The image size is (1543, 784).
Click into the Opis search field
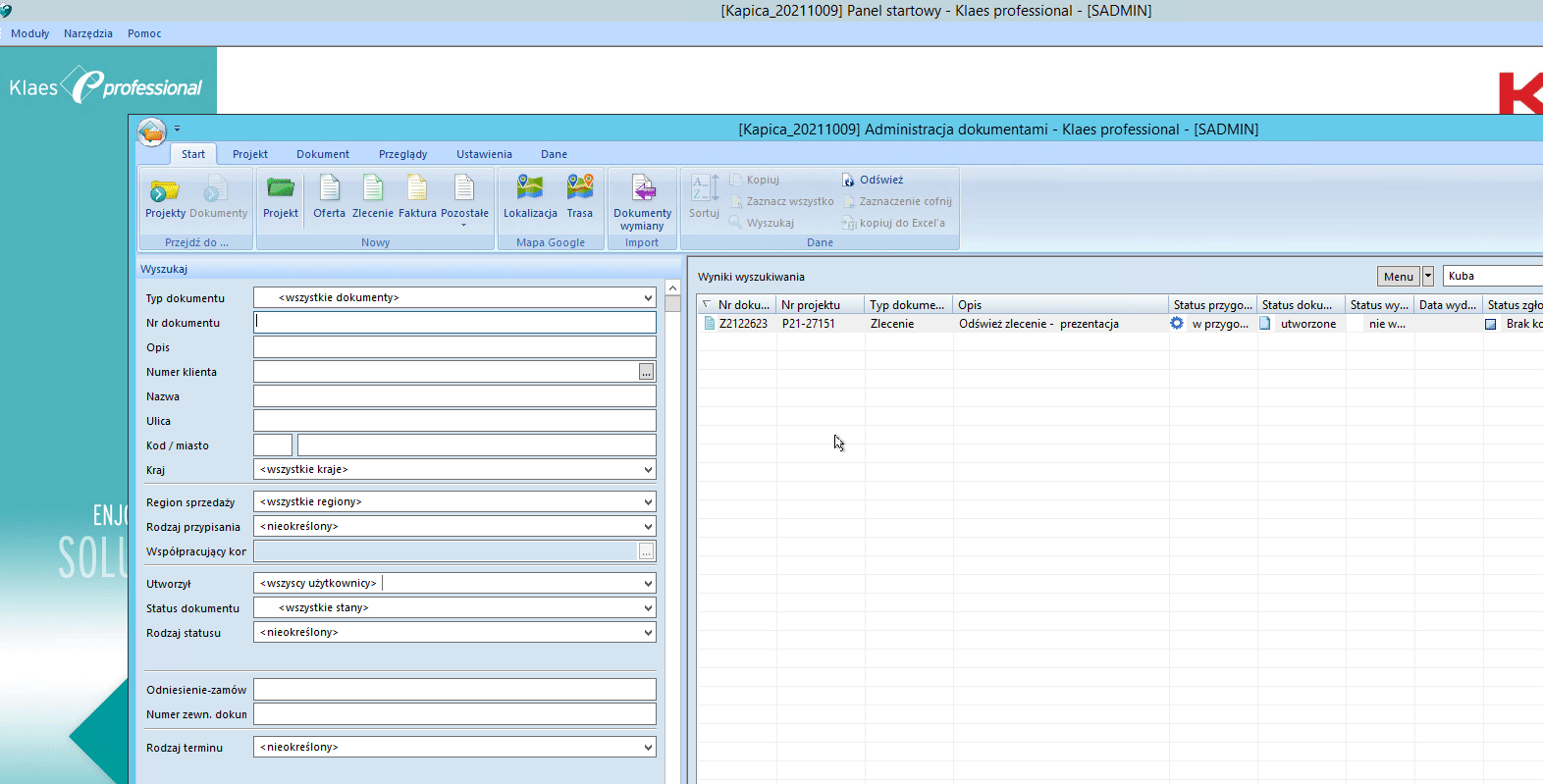pos(454,347)
